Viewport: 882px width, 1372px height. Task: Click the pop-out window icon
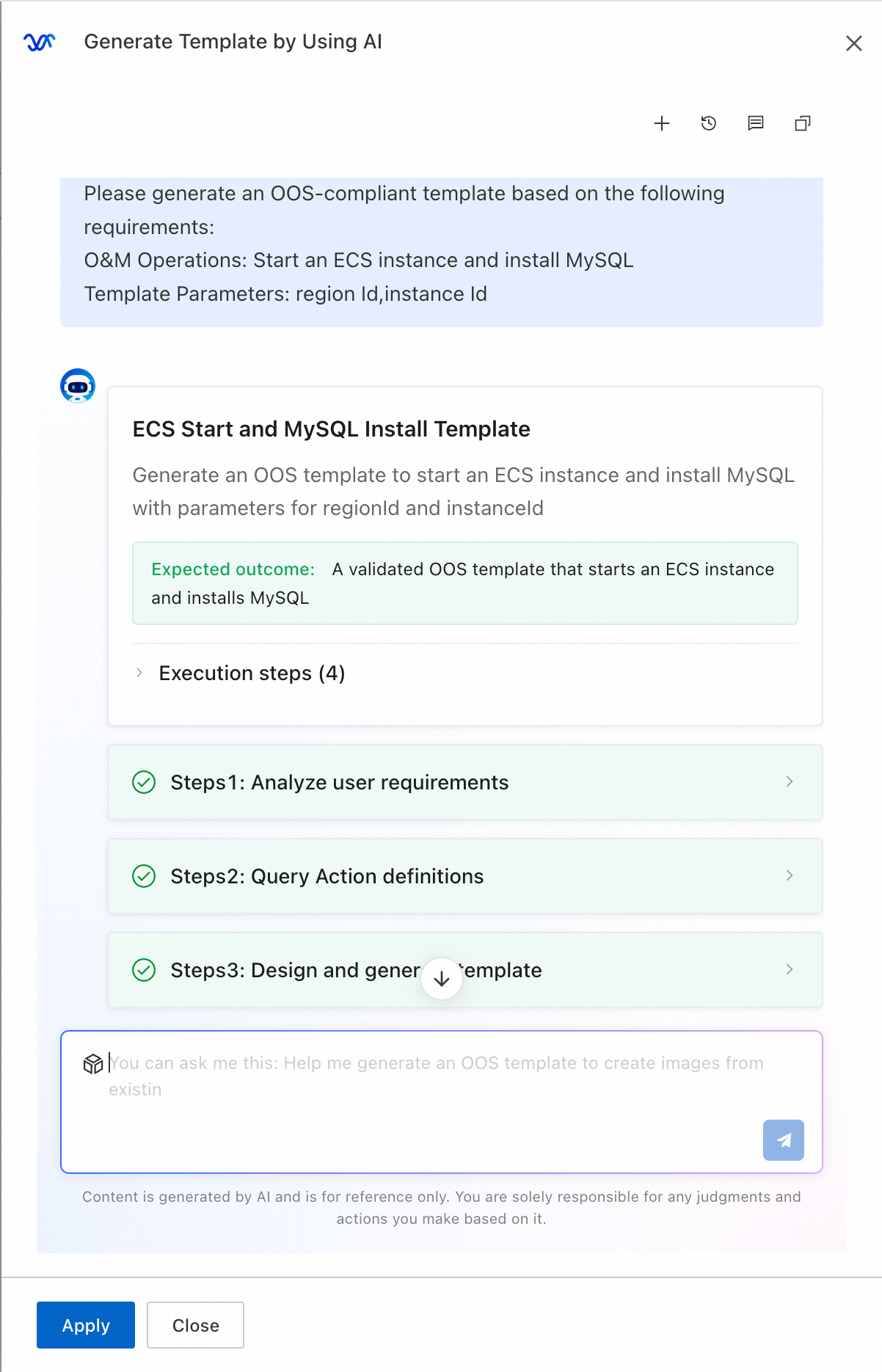(803, 123)
